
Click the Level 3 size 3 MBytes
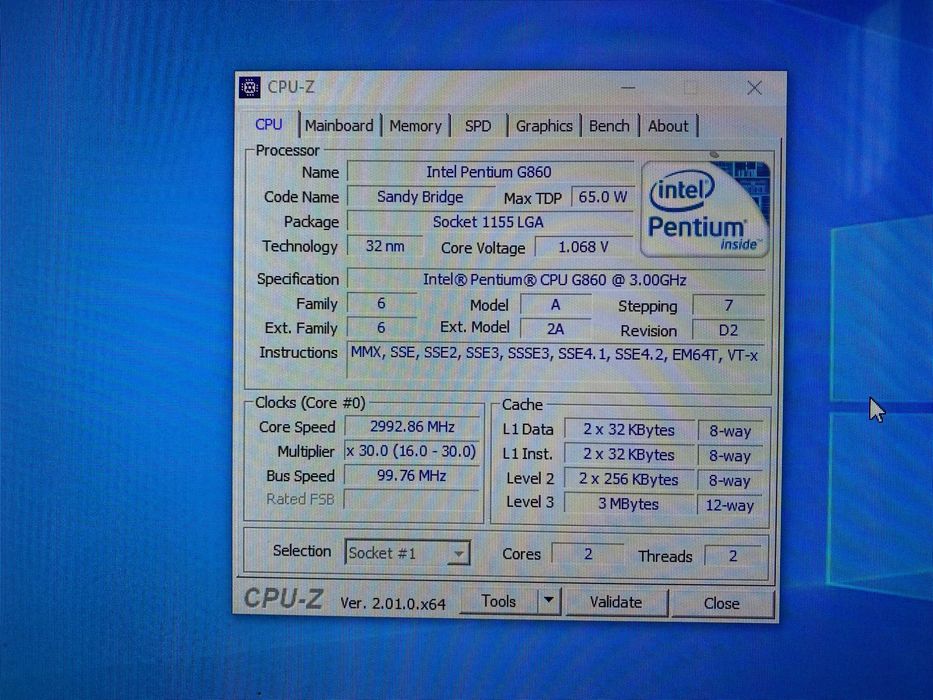[x=629, y=504]
